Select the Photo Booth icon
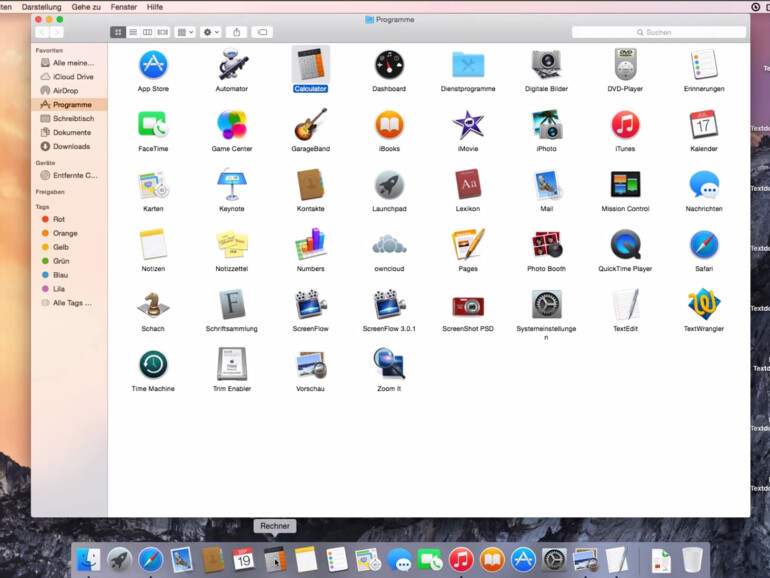770x578 pixels. 547,245
